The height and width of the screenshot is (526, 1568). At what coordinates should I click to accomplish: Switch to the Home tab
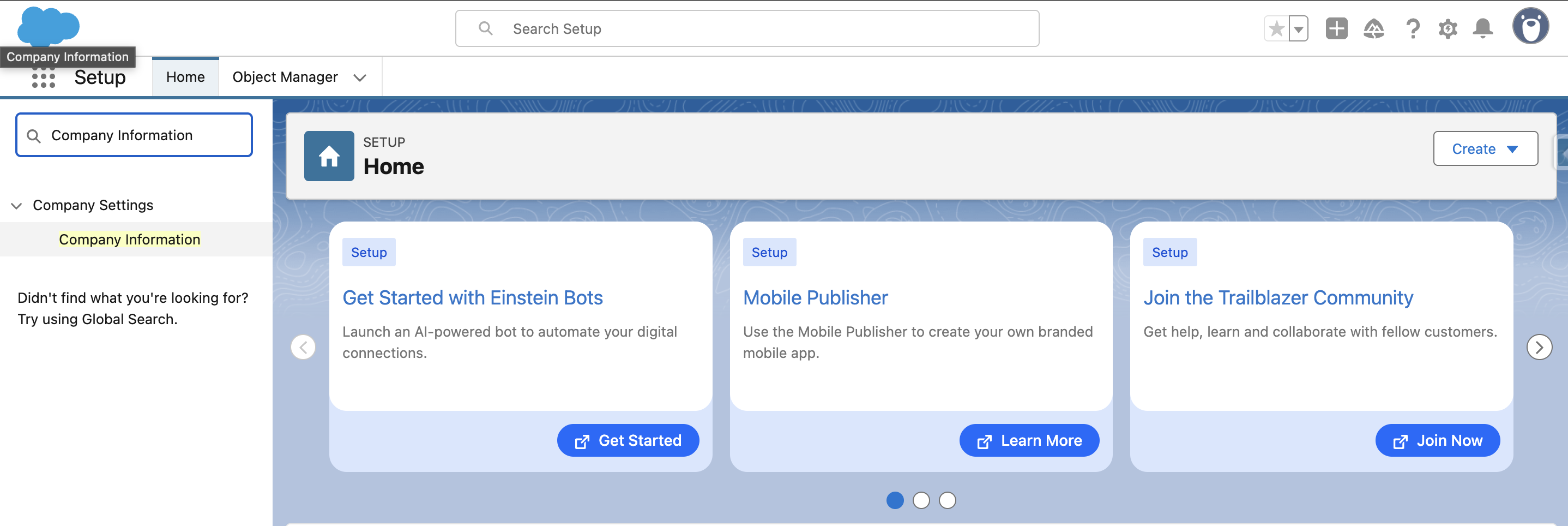[185, 77]
